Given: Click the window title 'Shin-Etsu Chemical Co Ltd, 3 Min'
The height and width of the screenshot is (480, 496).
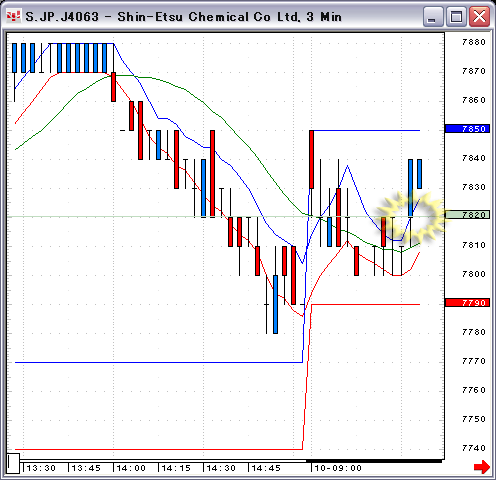Looking at the screenshot, I should click(x=229, y=17).
